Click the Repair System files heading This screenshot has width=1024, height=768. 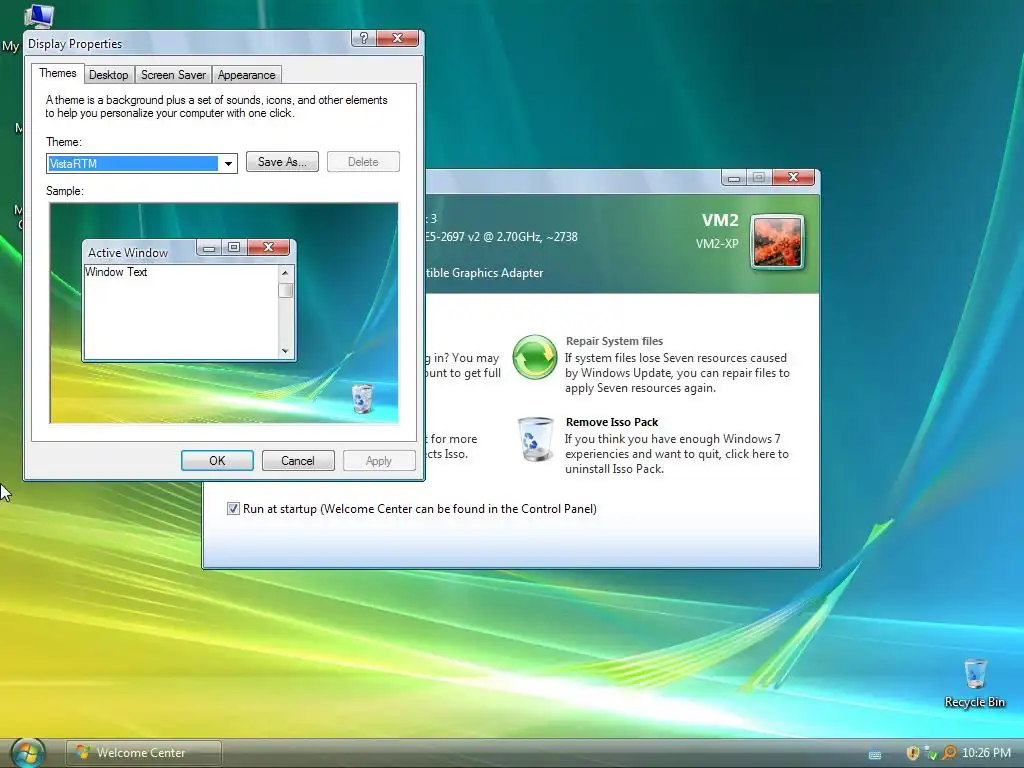pos(614,341)
